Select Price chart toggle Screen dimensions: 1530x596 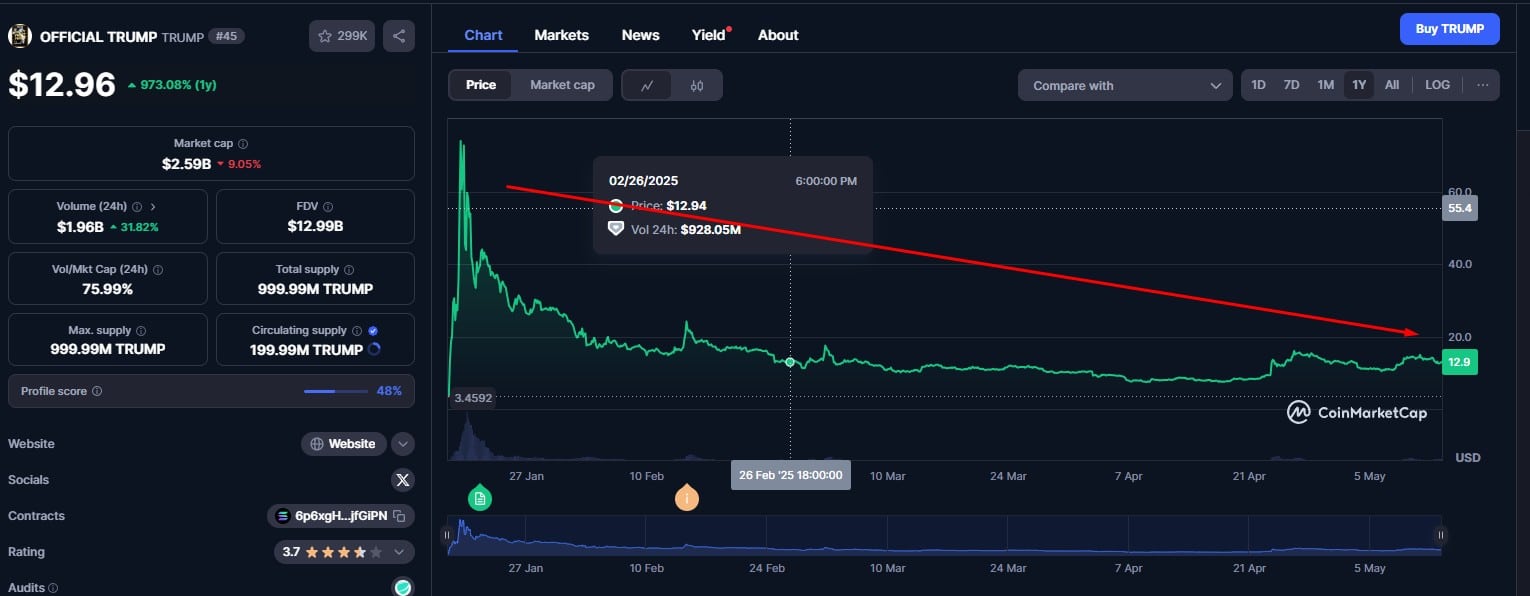coord(481,85)
